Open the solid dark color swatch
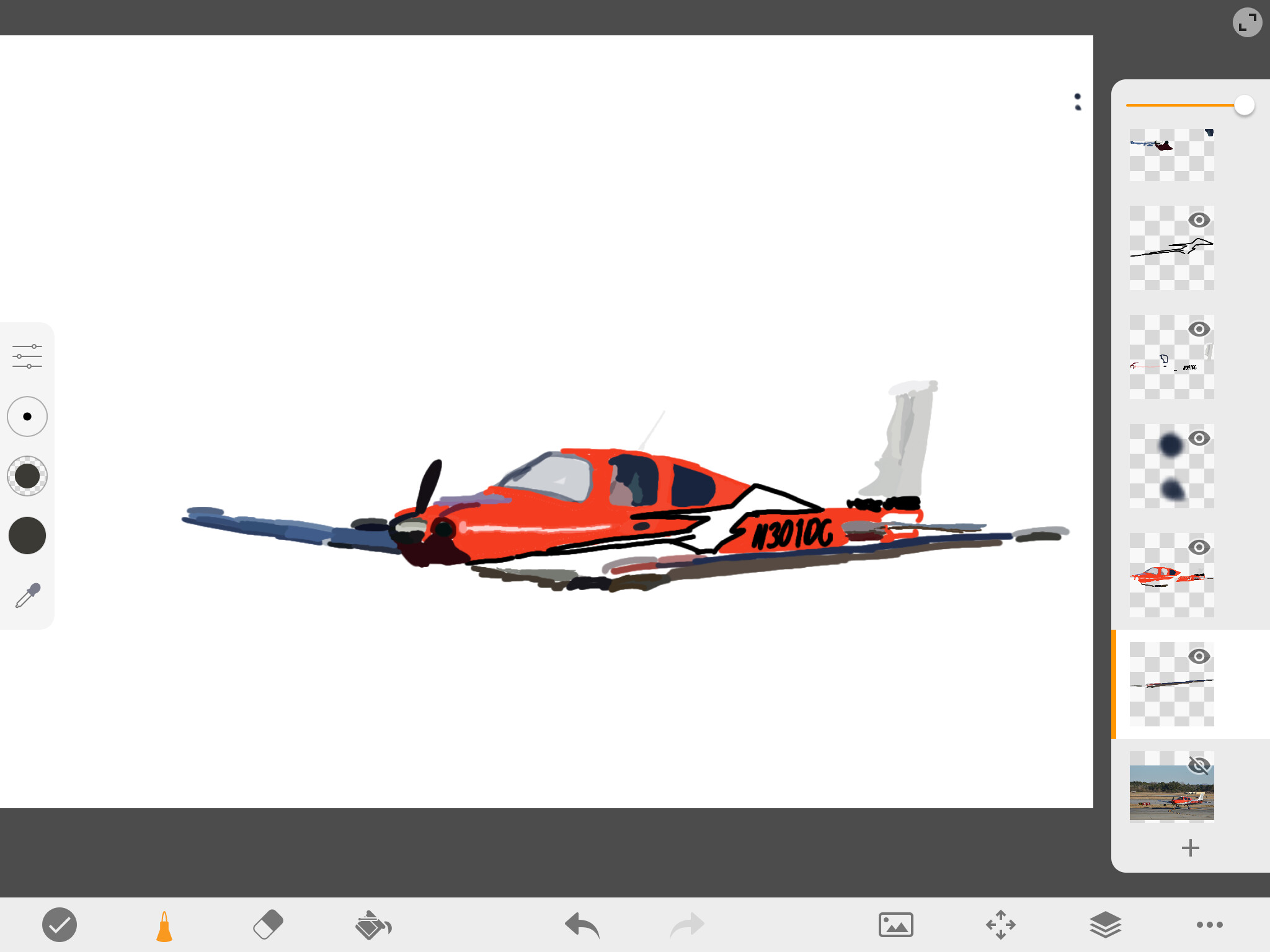1270x952 pixels. pos(27,535)
